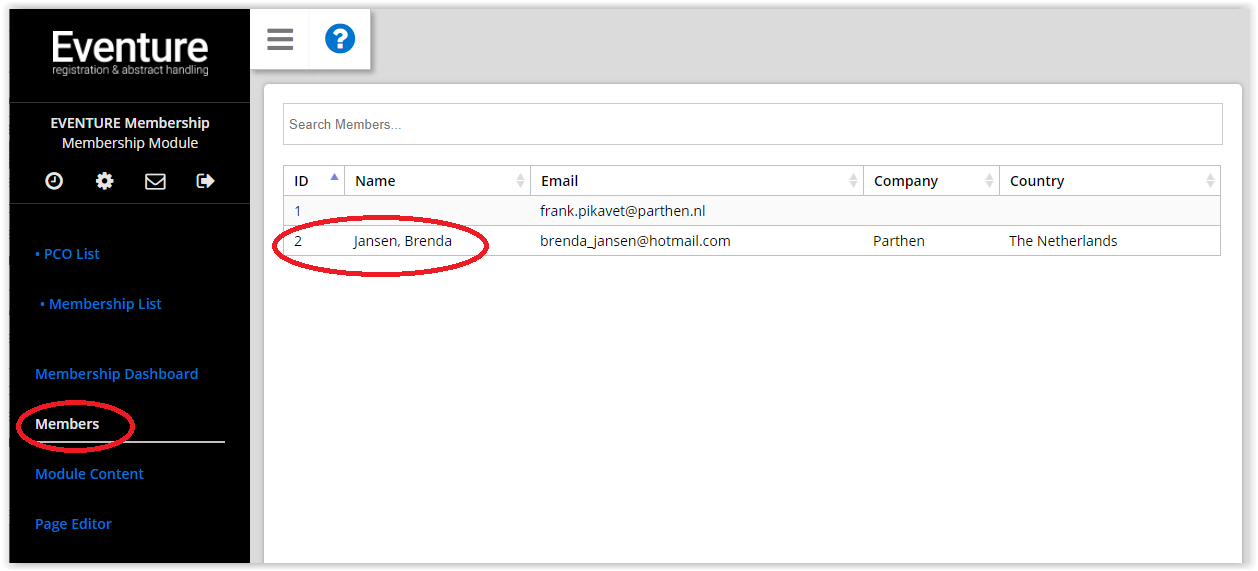Open settings gear icon in sidebar
The height and width of the screenshot is (571, 1258).
pyautogui.click(x=104, y=181)
